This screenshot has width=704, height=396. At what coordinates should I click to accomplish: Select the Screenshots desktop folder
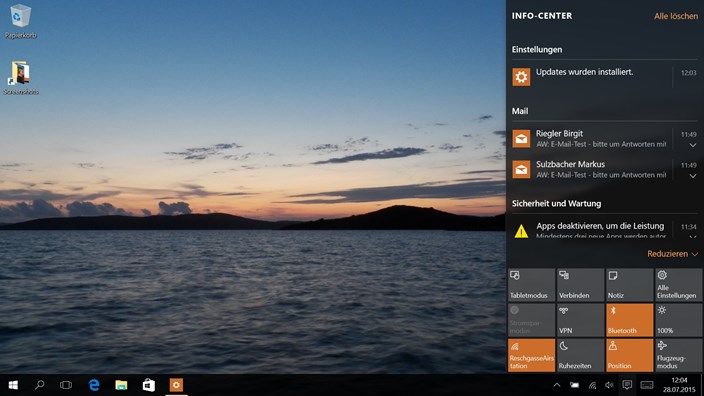point(21,78)
